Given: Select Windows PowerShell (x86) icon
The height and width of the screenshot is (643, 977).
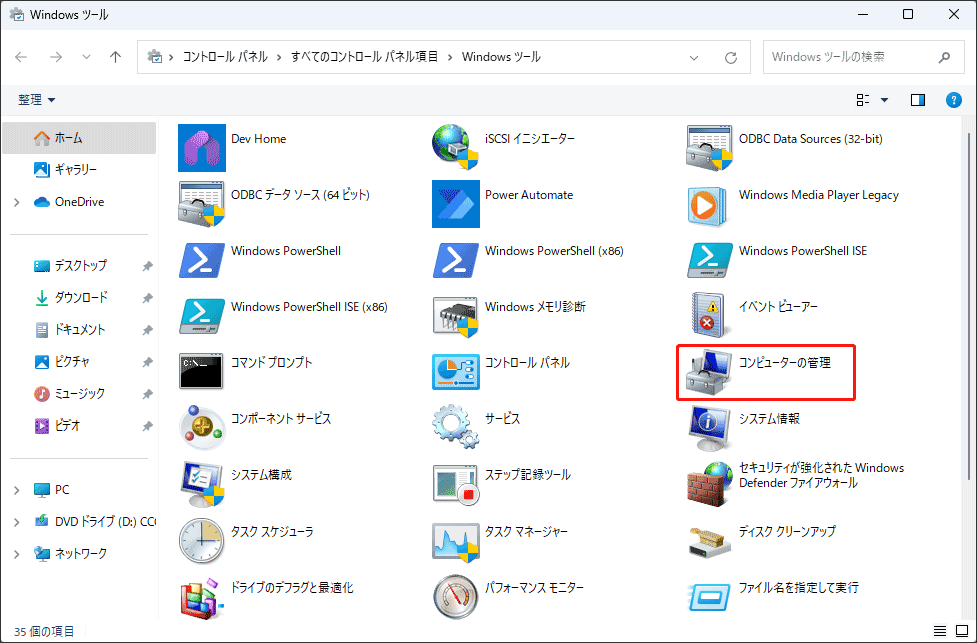Looking at the screenshot, I should tap(455, 260).
